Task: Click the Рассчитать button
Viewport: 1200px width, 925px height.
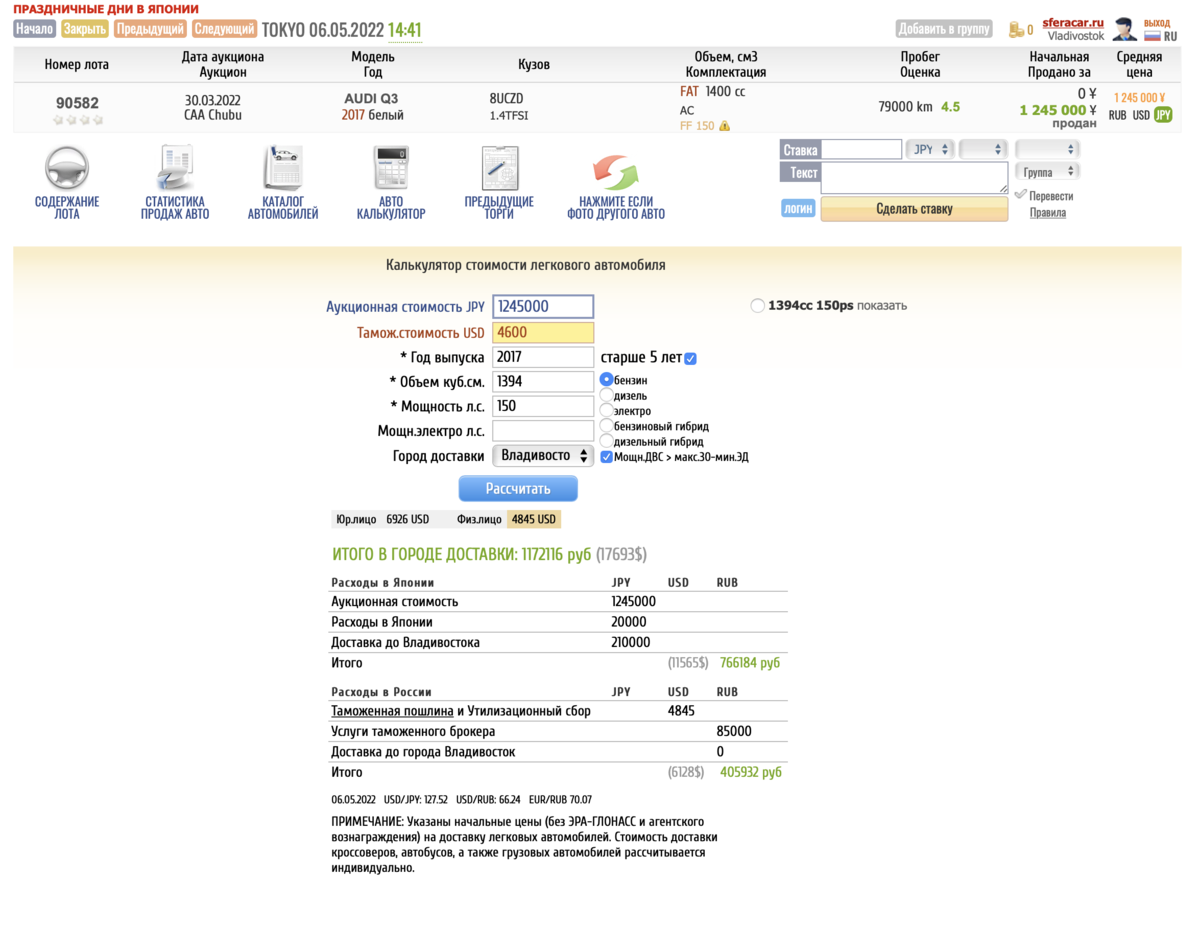Action: click(x=518, y=489)
